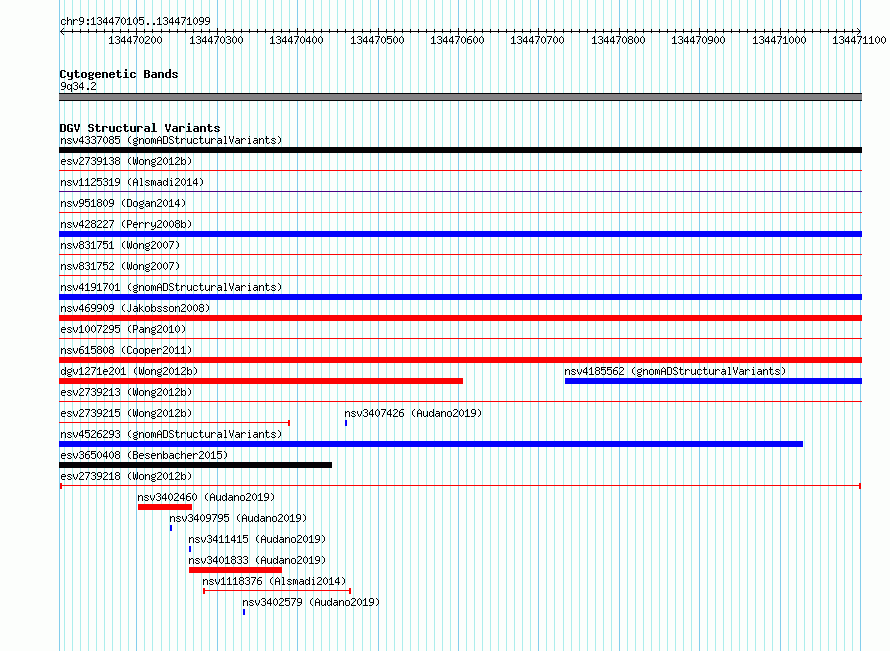The width and height of the screenshot is (890, 651).
Task: Open variant esv2739213 (Wong2012b)
Action: (126, 392)
